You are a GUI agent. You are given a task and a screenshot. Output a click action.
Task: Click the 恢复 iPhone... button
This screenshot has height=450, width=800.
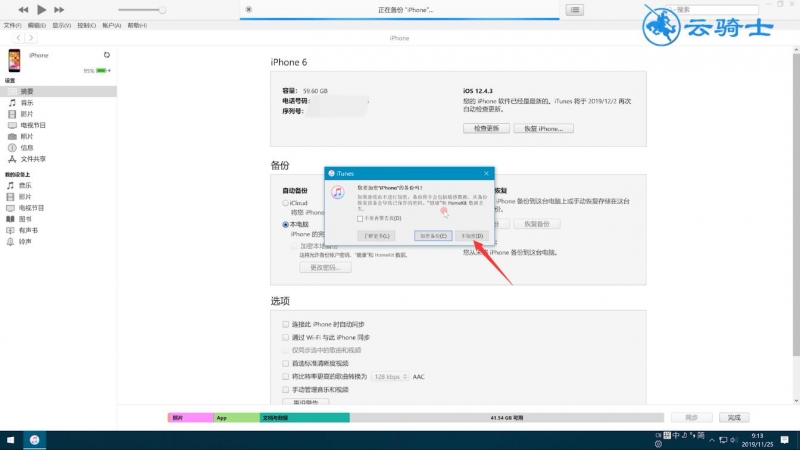click(543, 128)
